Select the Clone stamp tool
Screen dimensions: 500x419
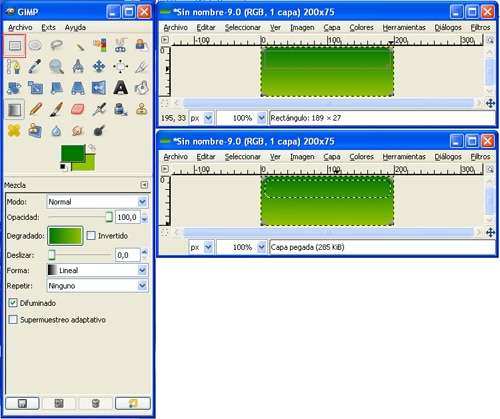141,109
